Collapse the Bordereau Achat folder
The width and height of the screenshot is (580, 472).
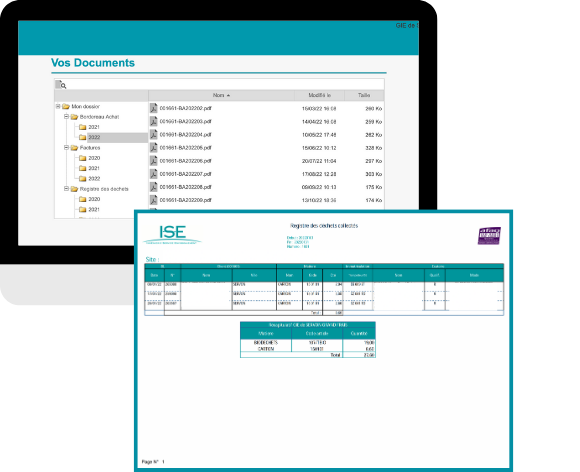coord(67,117)
